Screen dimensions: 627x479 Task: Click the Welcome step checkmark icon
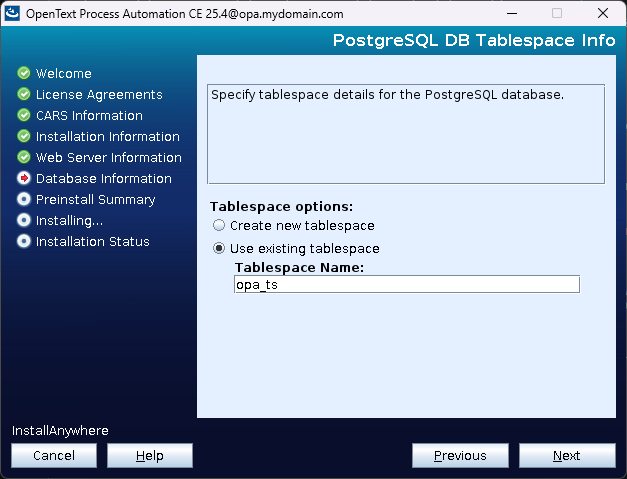tap(24, 73)
